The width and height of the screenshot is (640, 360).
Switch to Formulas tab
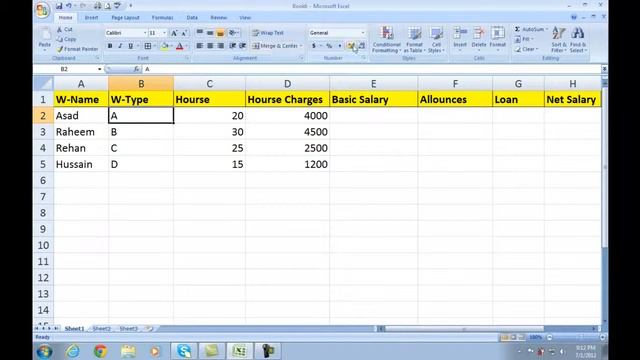(162, 18)
